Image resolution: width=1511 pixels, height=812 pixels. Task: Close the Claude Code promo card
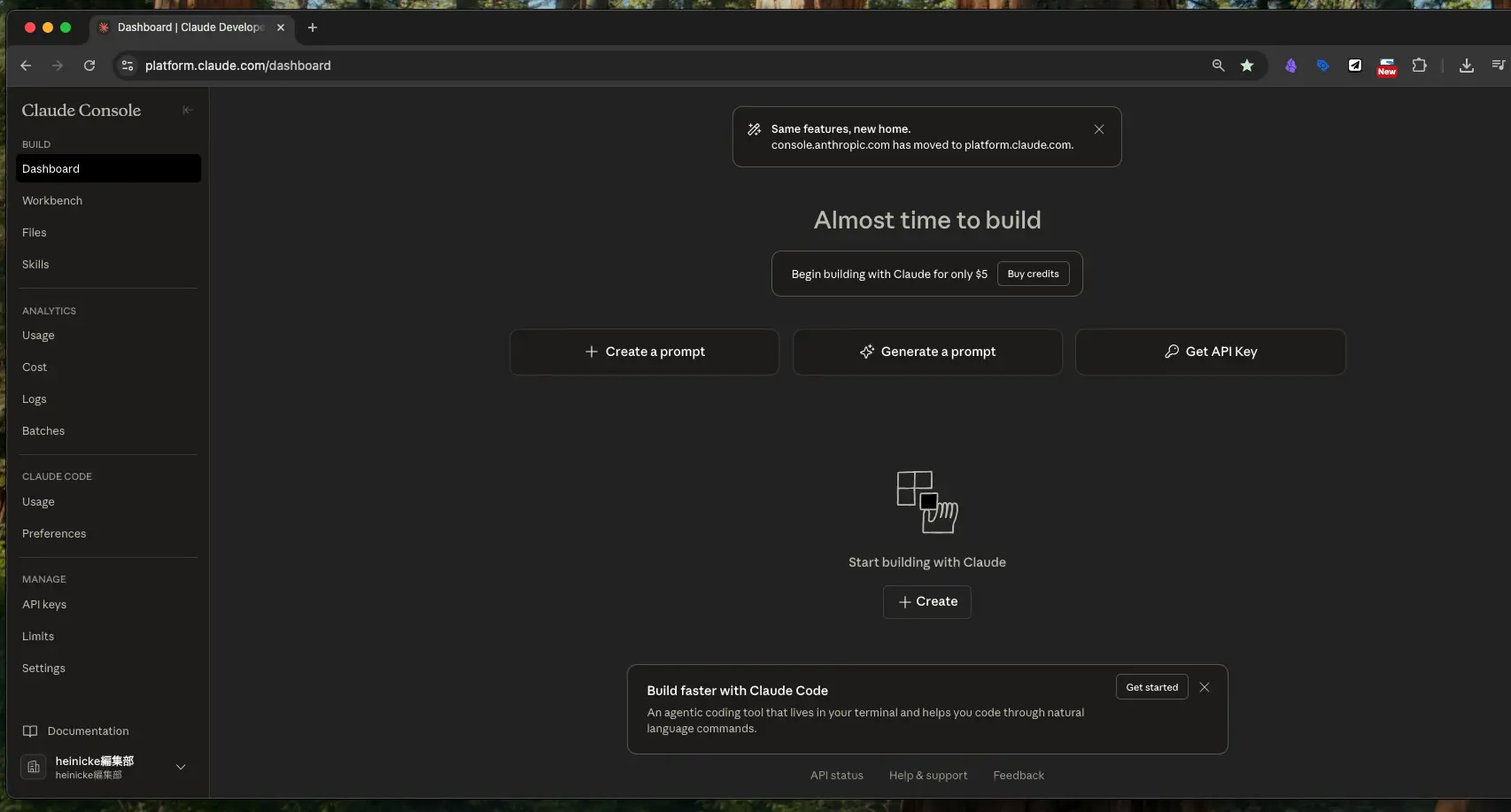click(x=1204, y=687)
